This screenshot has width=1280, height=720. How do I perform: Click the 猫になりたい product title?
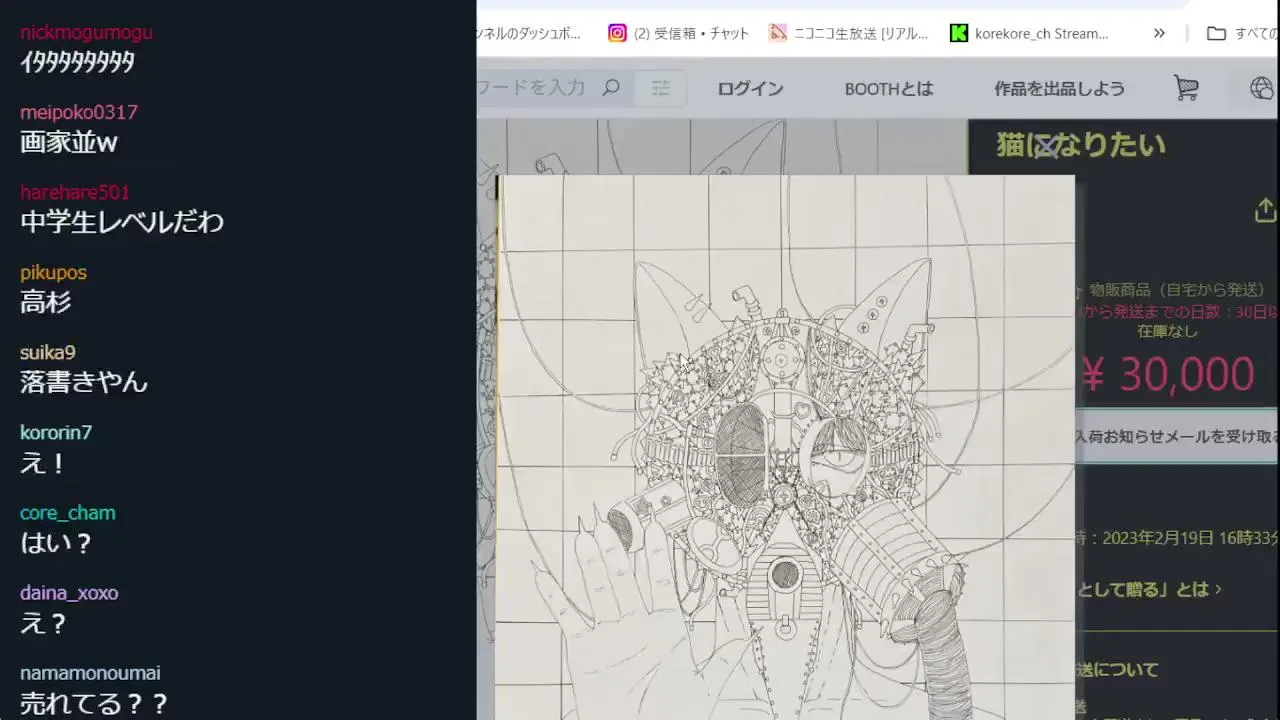click(1081, 145)
